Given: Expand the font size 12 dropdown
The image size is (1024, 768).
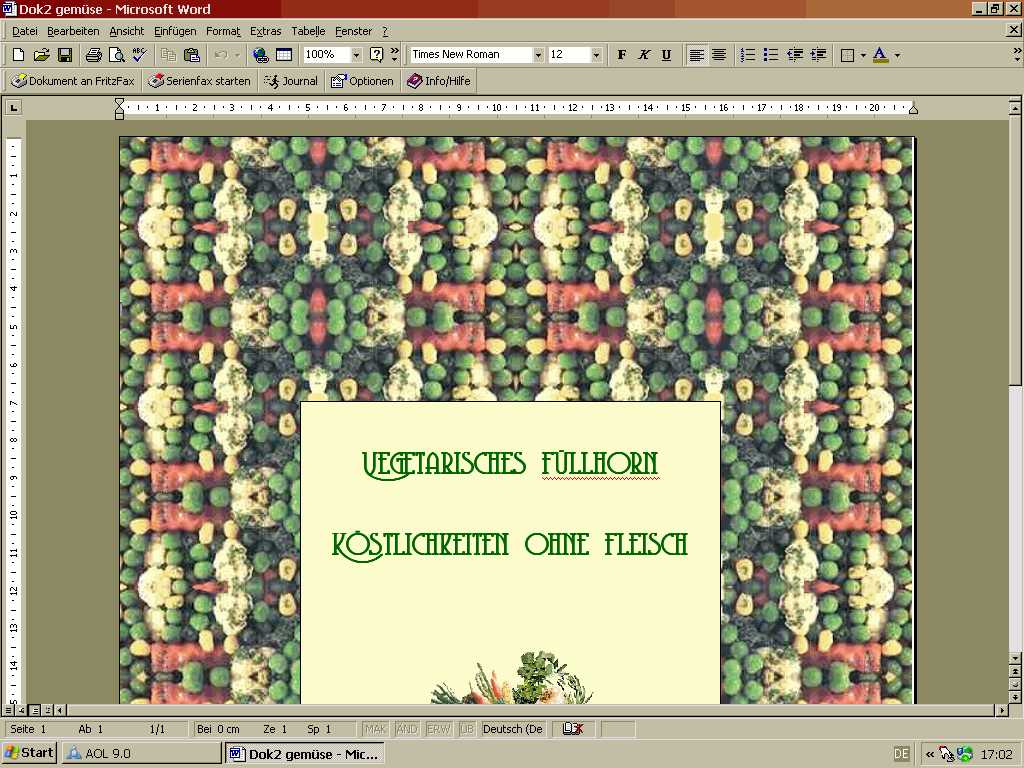Looking at the screenshot, I should click(596, 55).
